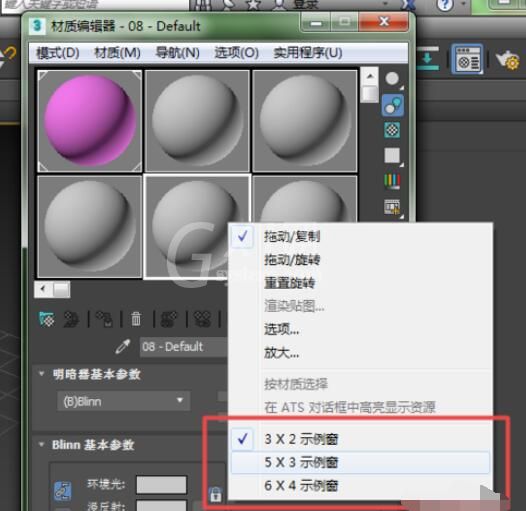Viewport: 526px width, 511px height.
Task: Choose 拖动/旋转 from the context menu
Action: pyautogui.click(x=360, y=260)
